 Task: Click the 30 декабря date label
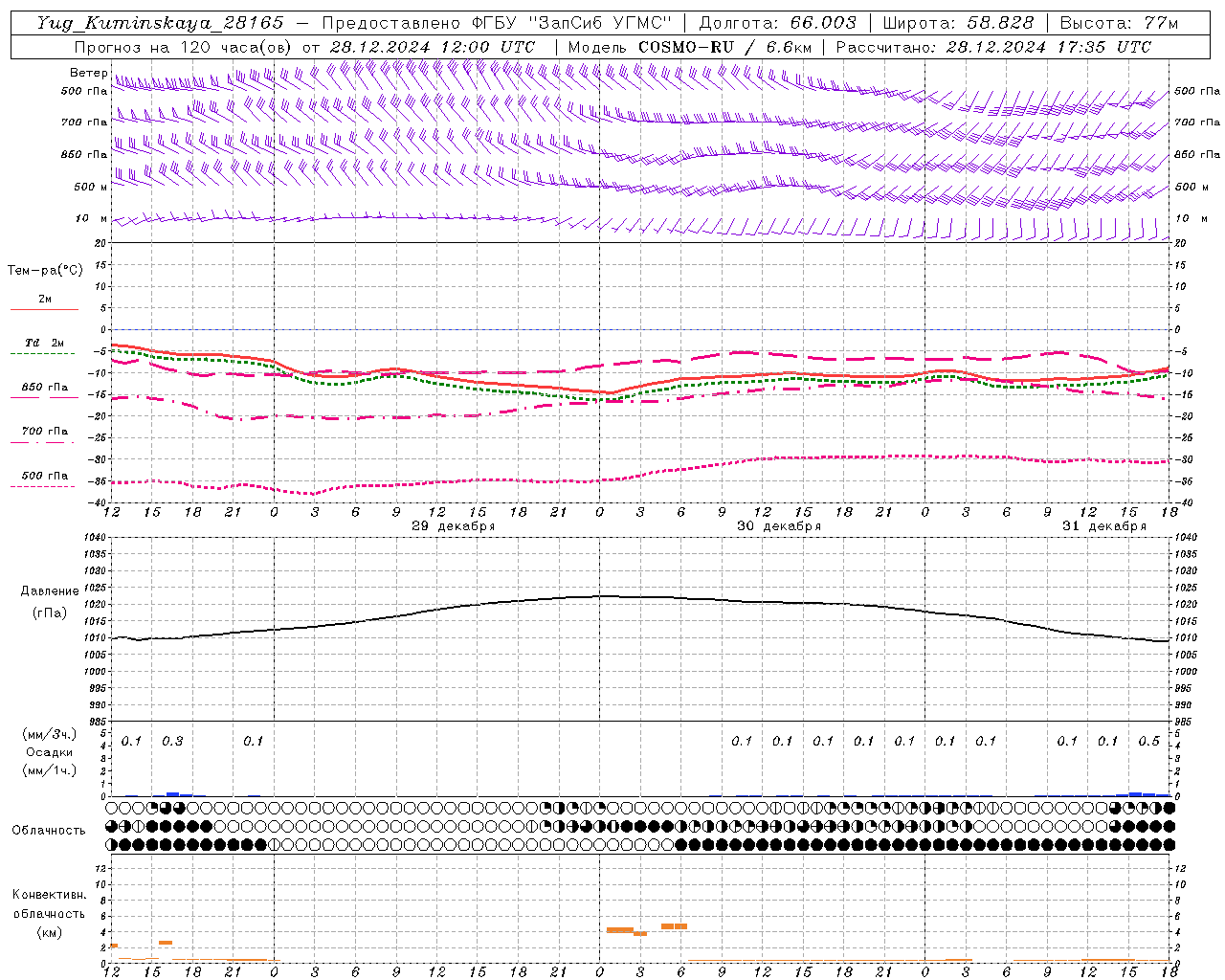[x=778, y=526]
